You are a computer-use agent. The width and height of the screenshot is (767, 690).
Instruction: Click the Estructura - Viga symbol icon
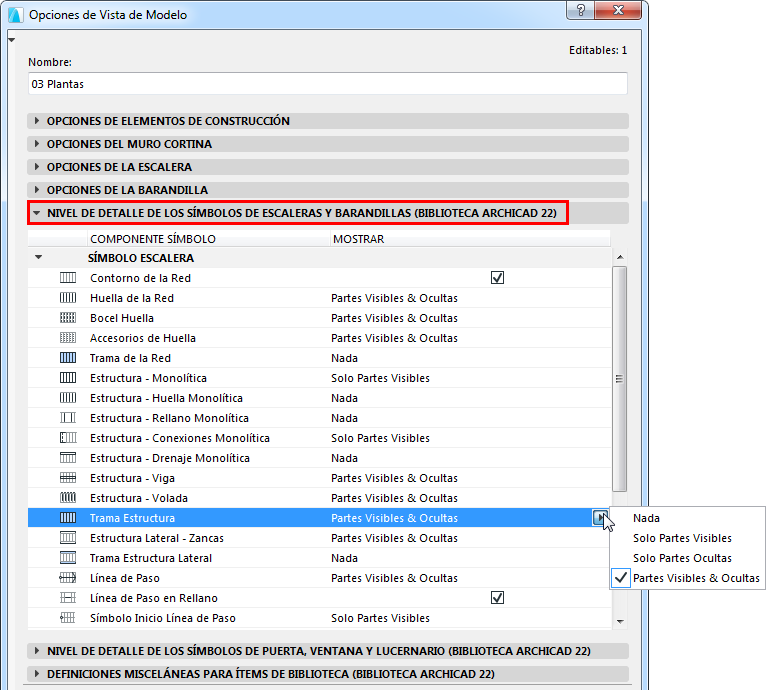(x=68, y=478)
